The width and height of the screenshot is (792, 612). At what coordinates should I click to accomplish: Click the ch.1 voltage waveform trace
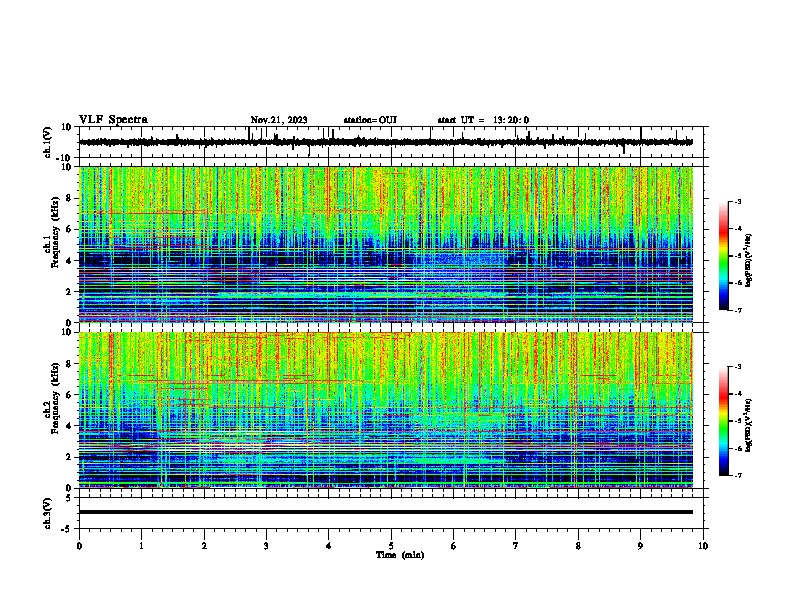[385, 142]
